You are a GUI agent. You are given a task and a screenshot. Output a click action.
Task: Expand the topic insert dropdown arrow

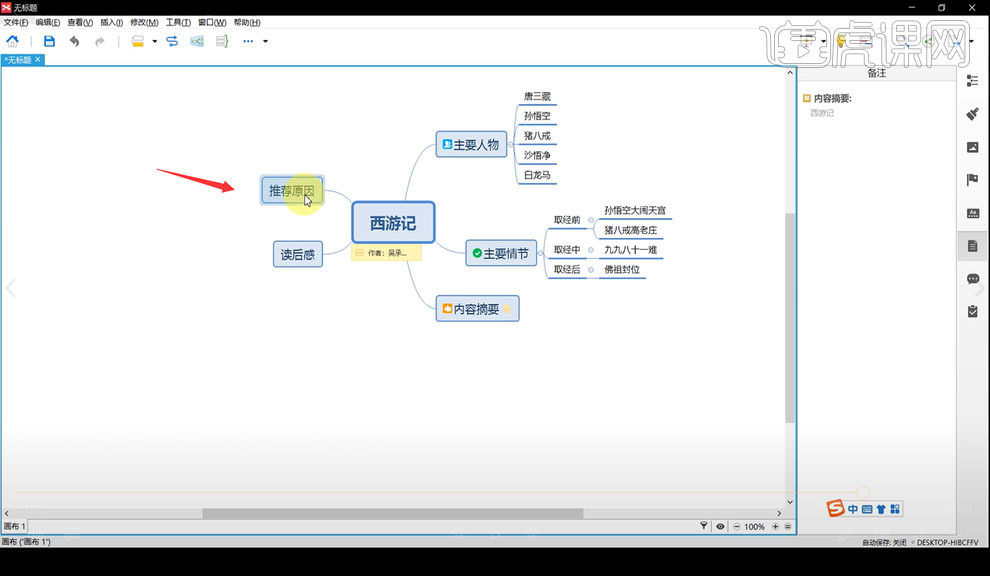tap(155, 42)
